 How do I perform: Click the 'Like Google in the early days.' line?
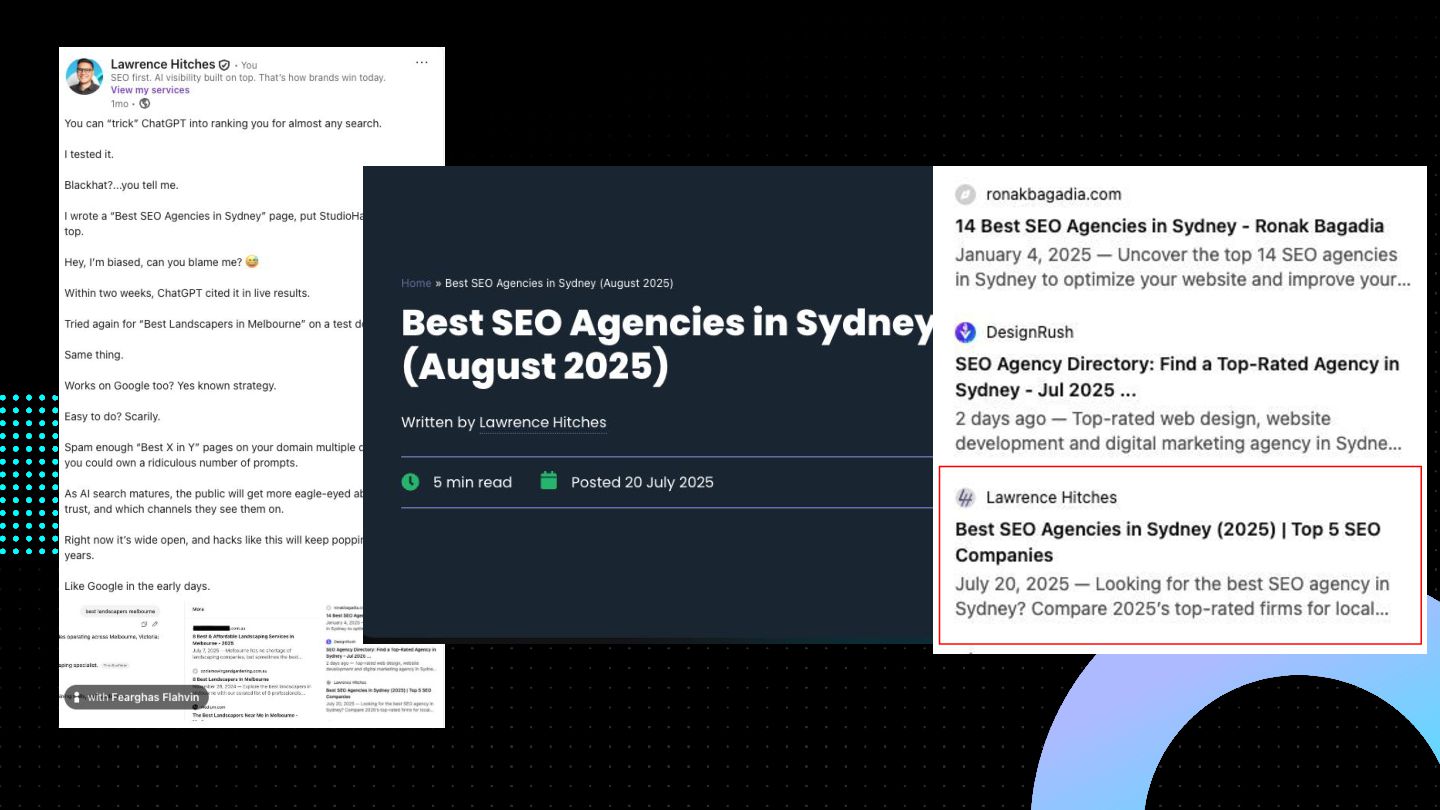[x=137, y=586]
